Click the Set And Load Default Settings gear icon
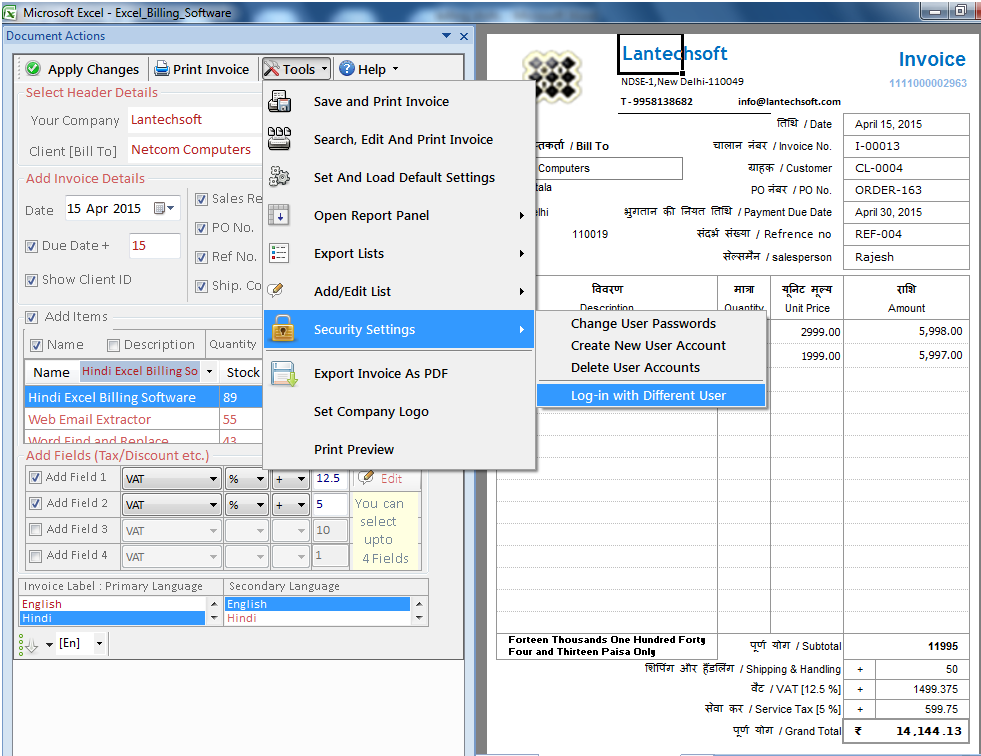981x756 pixels. [279, 177]
